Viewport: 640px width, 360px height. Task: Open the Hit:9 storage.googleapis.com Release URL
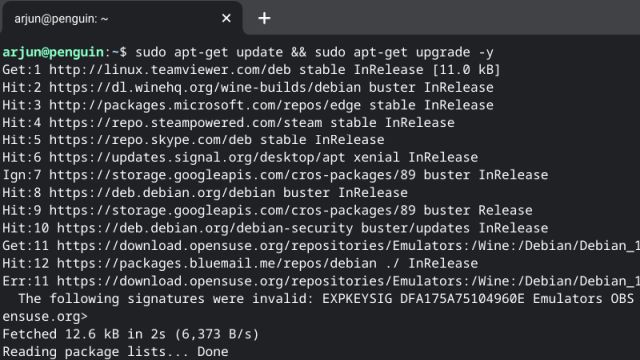pos(232,210)
